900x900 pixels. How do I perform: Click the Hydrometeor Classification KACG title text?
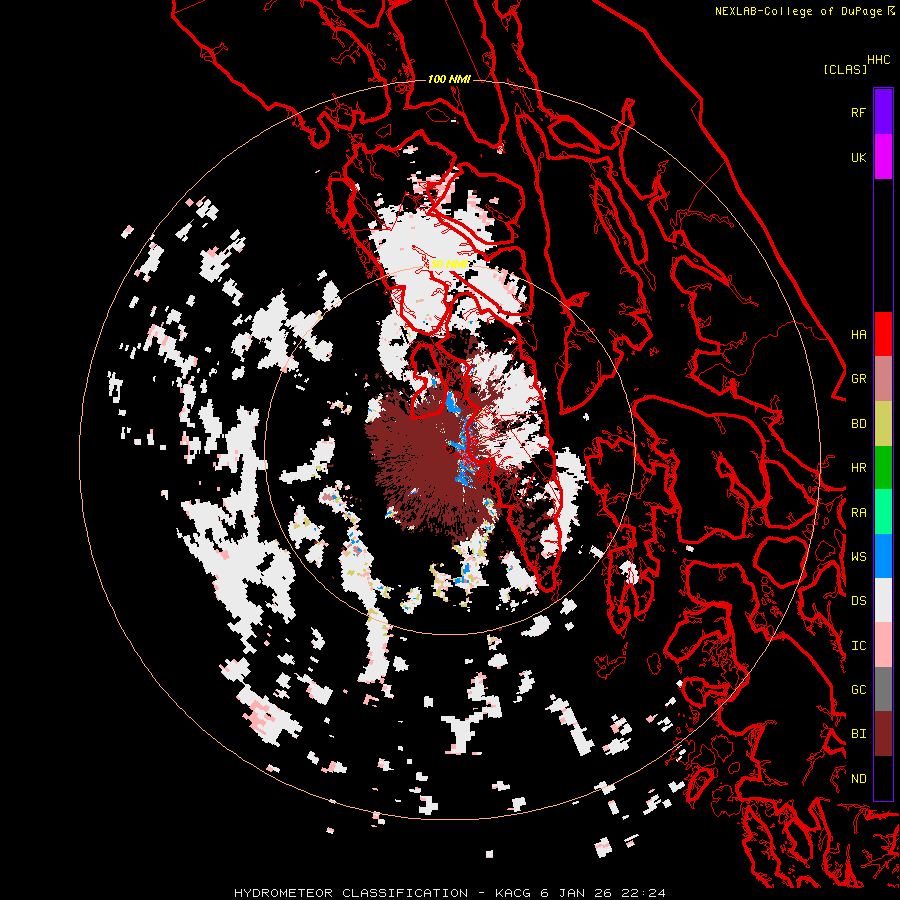pos(449,893)
